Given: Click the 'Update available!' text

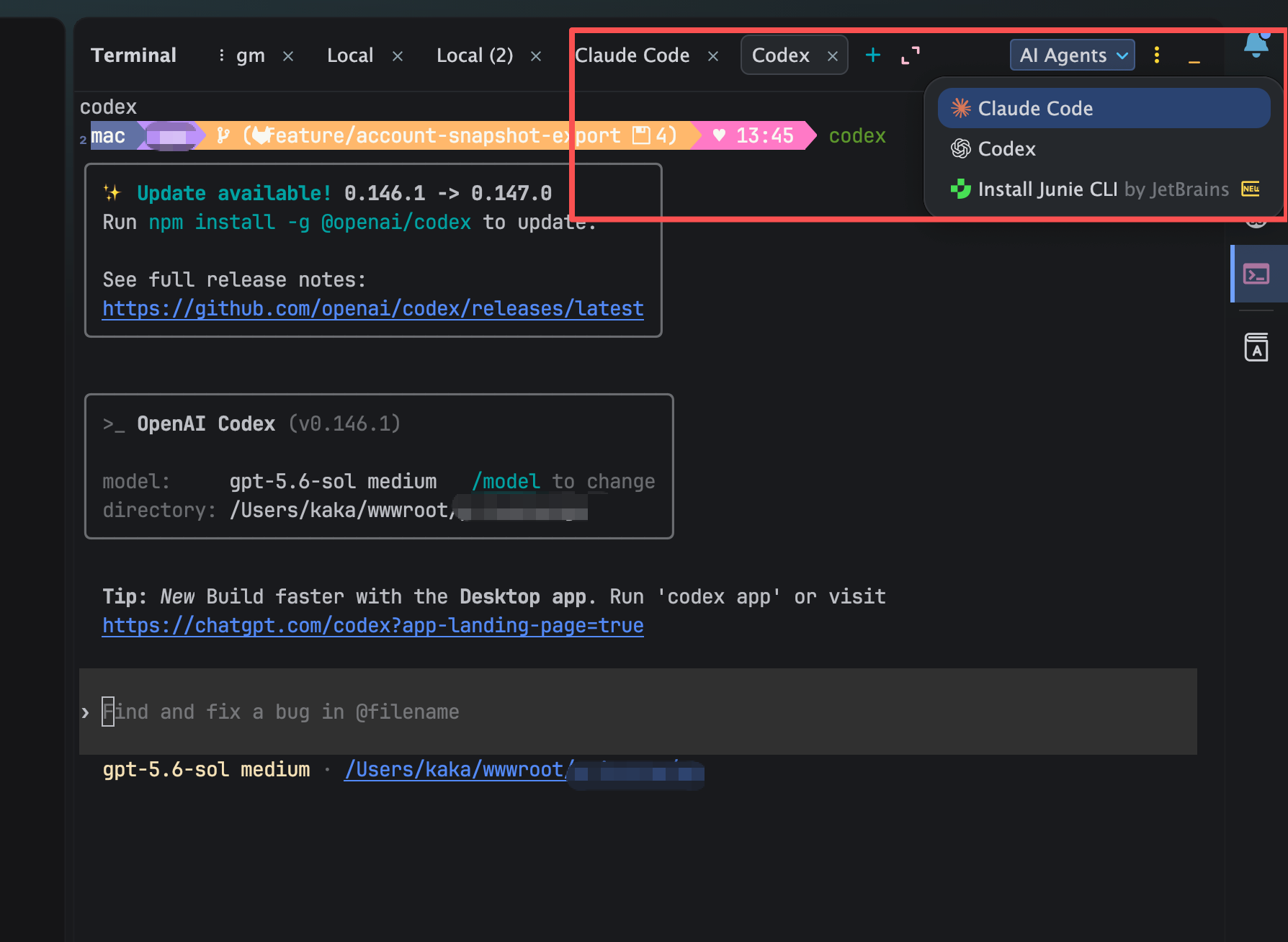Looking at the screenshot, I should coord(234,193).
